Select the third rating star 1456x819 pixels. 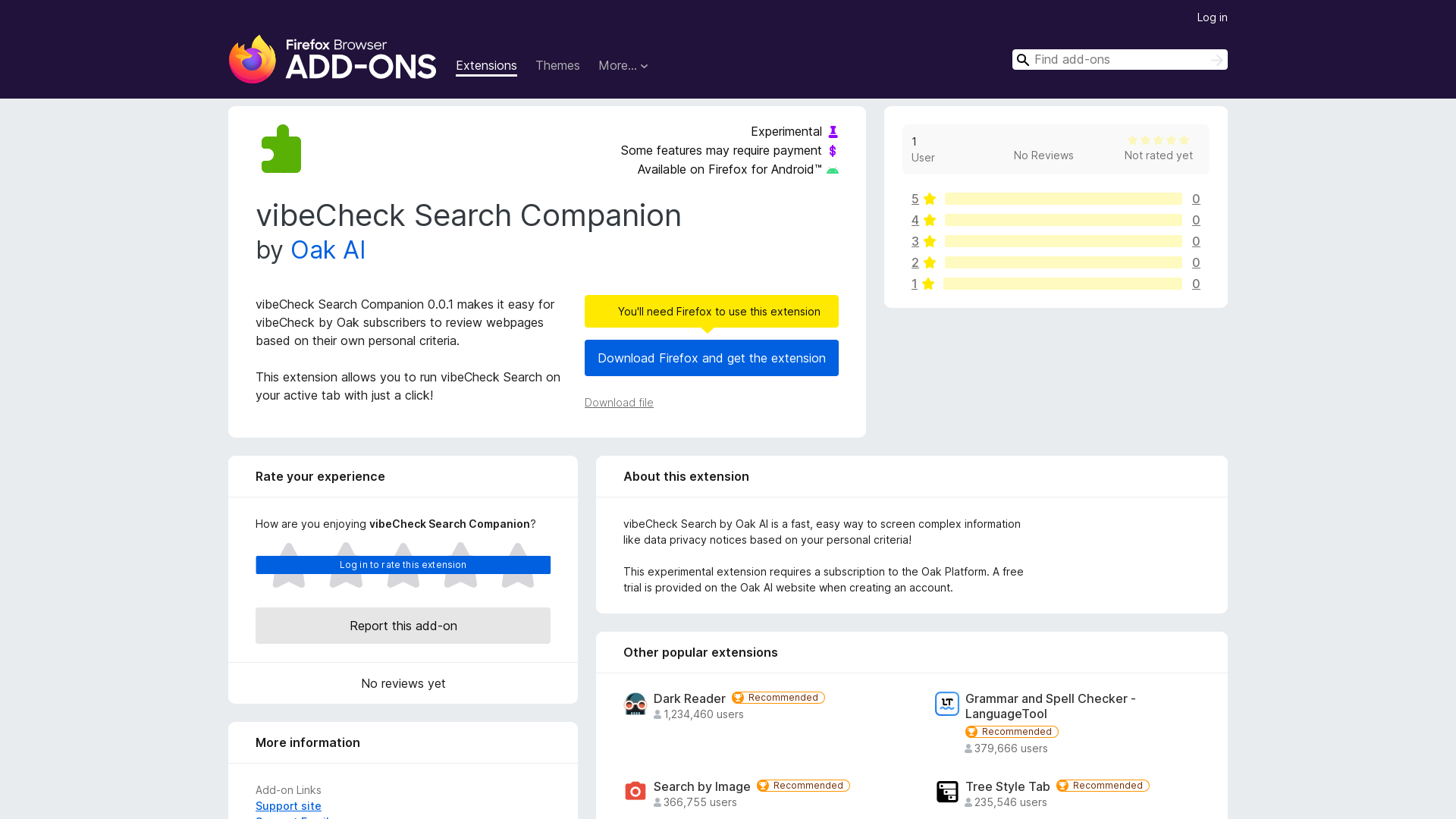click(x=403, y=565)
